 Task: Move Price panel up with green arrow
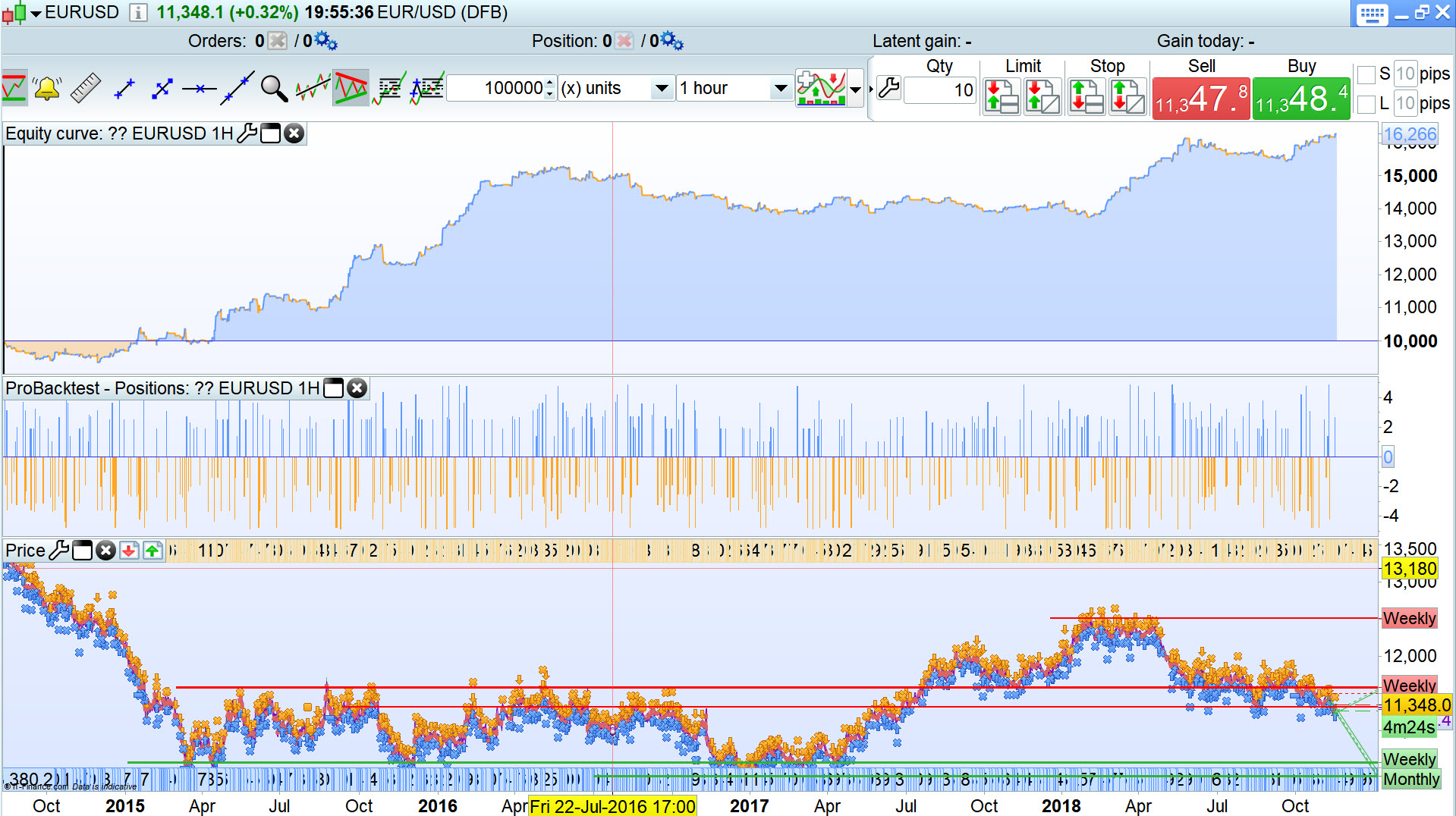153,551
